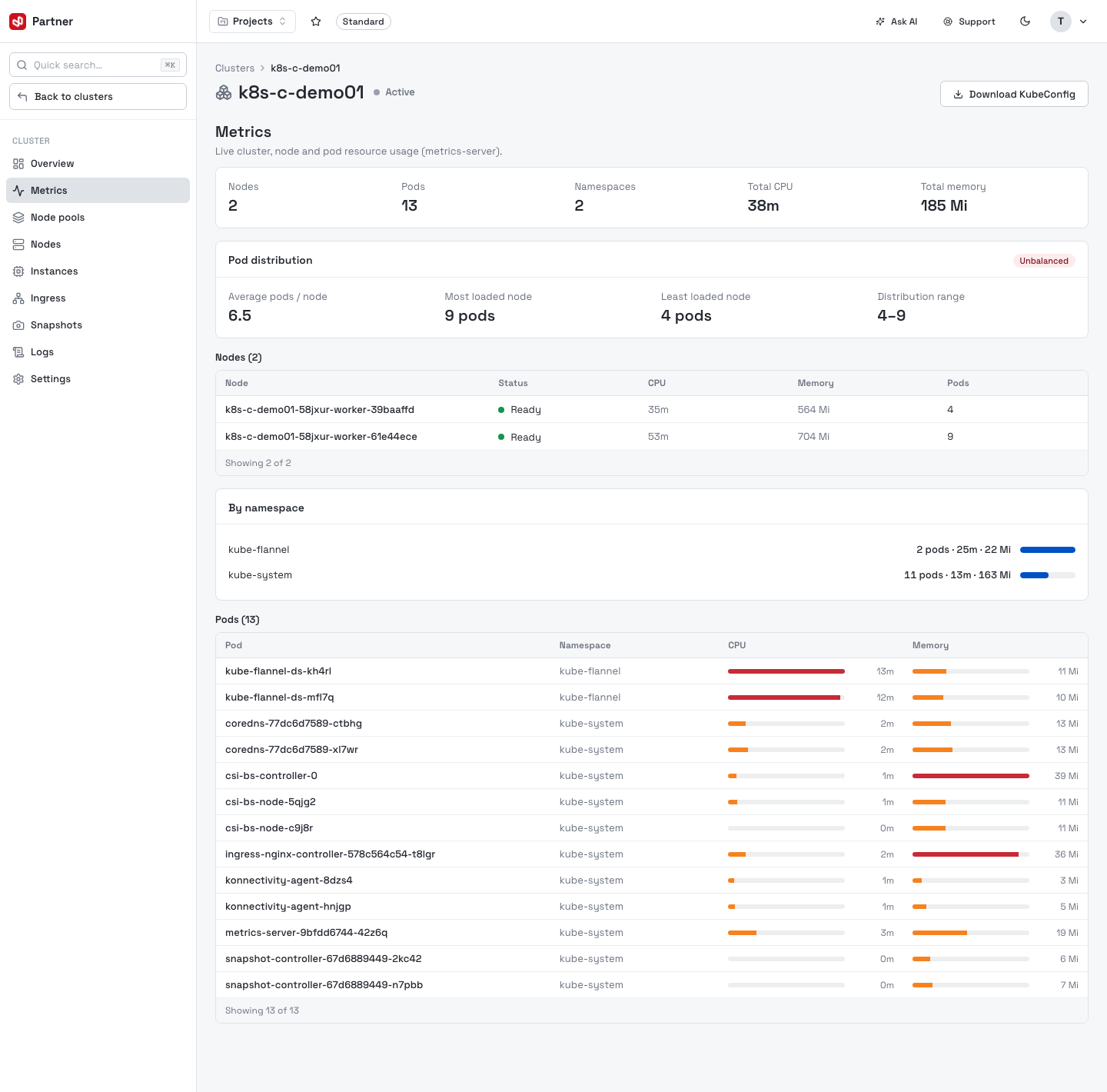Click the kube-system namespace label

(x=260, y=575)
